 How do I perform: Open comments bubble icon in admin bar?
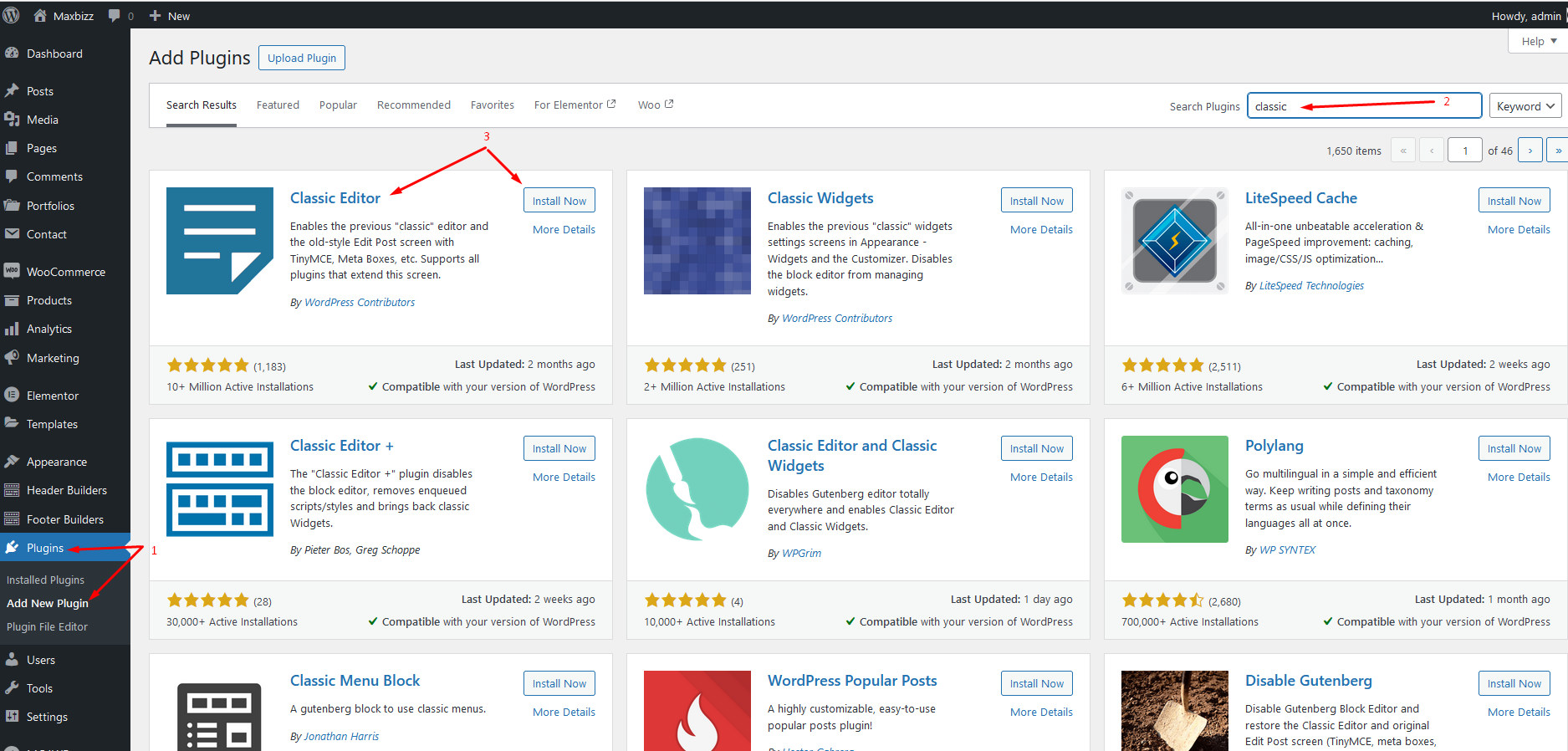(115, 16)
